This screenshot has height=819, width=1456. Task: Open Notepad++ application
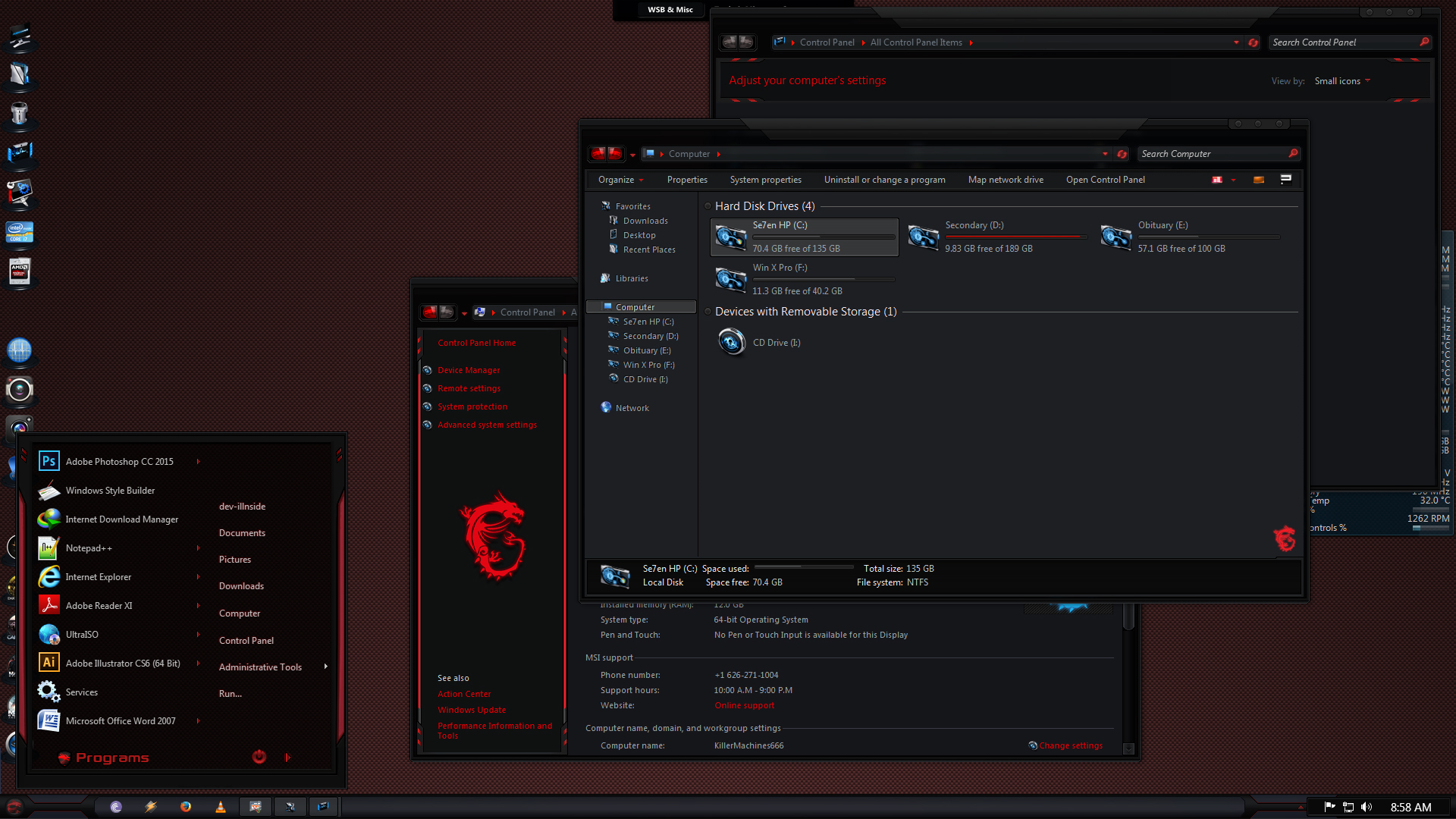(x=88, y=547)
